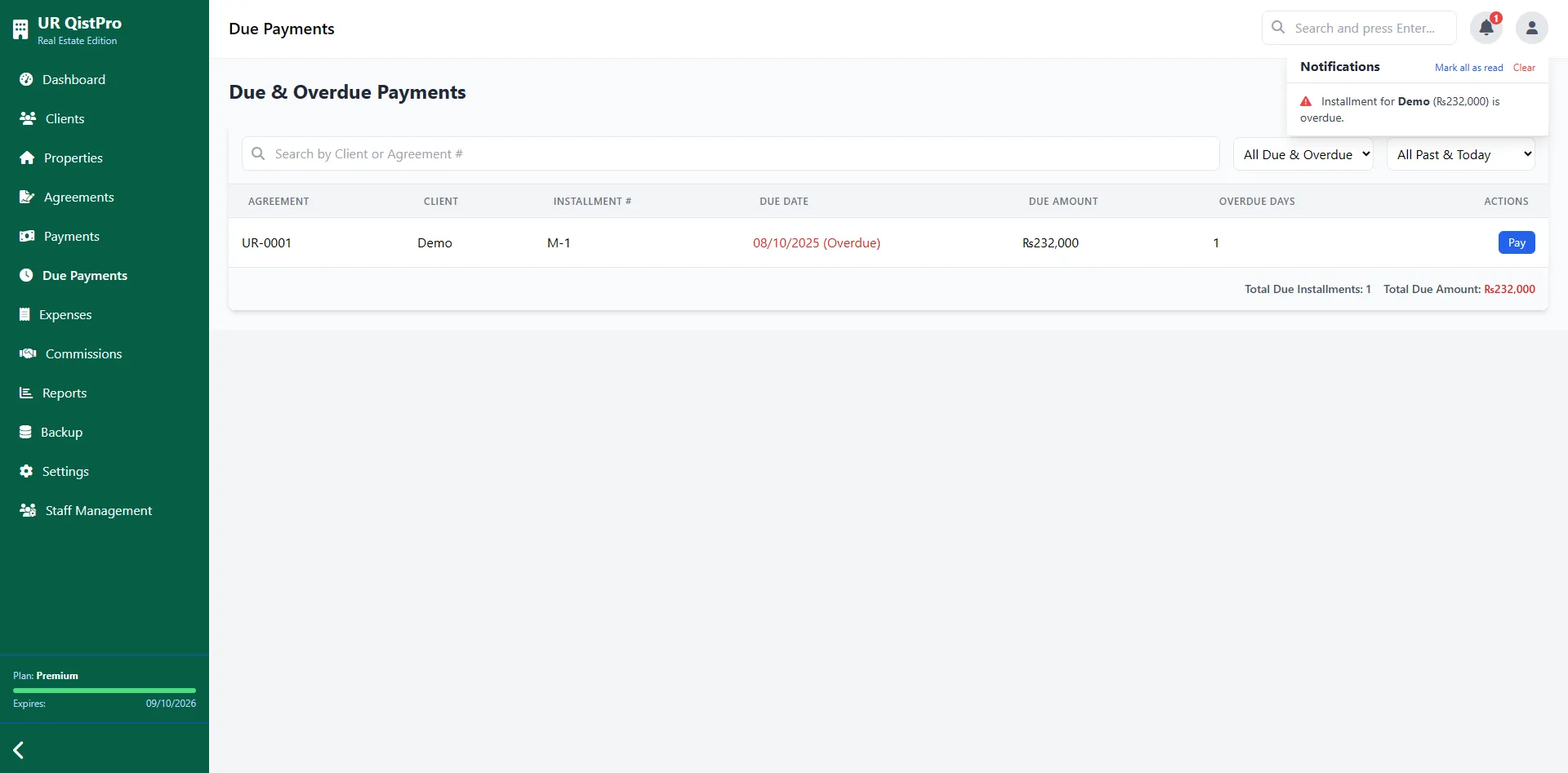Open the Reports section
This screenshot has width=1568, height=773.
tap(65, 393)
